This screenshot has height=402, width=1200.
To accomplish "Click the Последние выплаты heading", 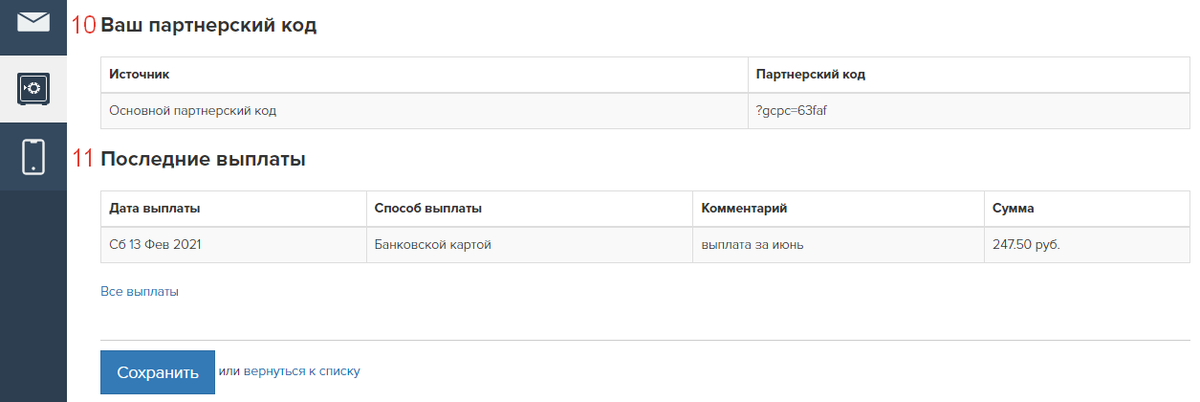I will coord(203,158).
